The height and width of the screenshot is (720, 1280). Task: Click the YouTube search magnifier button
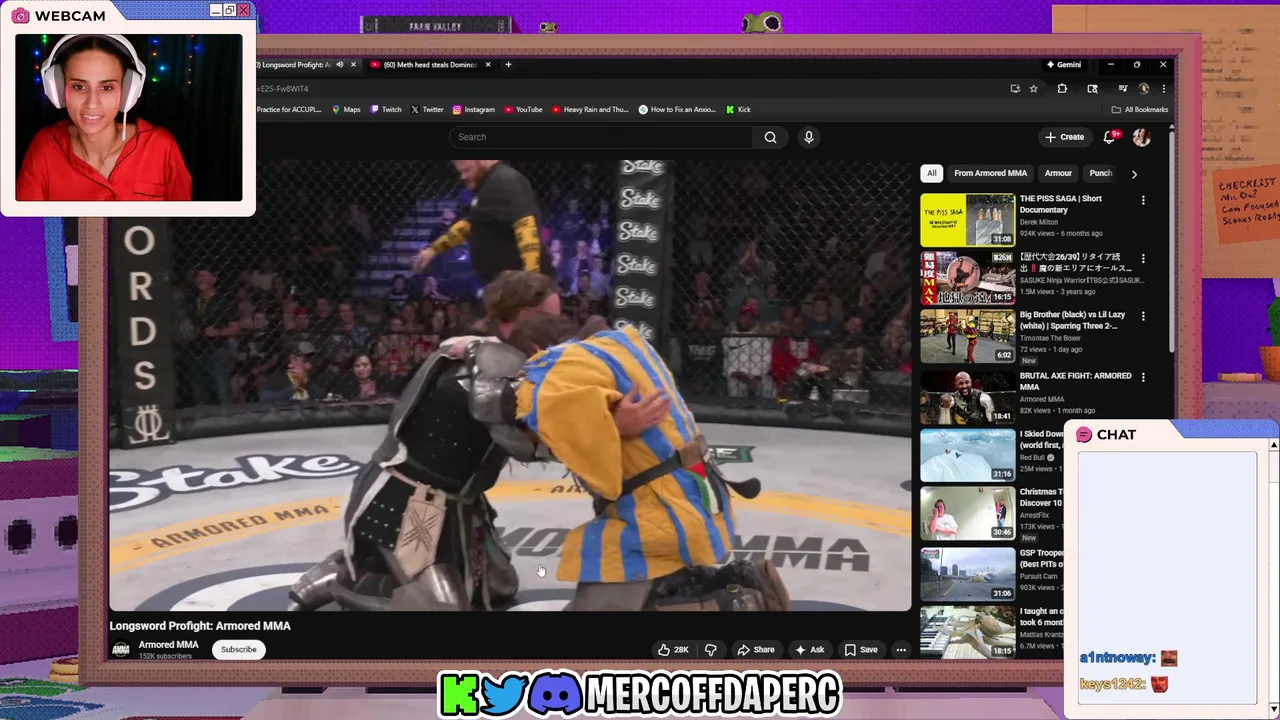tap(770, 137)
